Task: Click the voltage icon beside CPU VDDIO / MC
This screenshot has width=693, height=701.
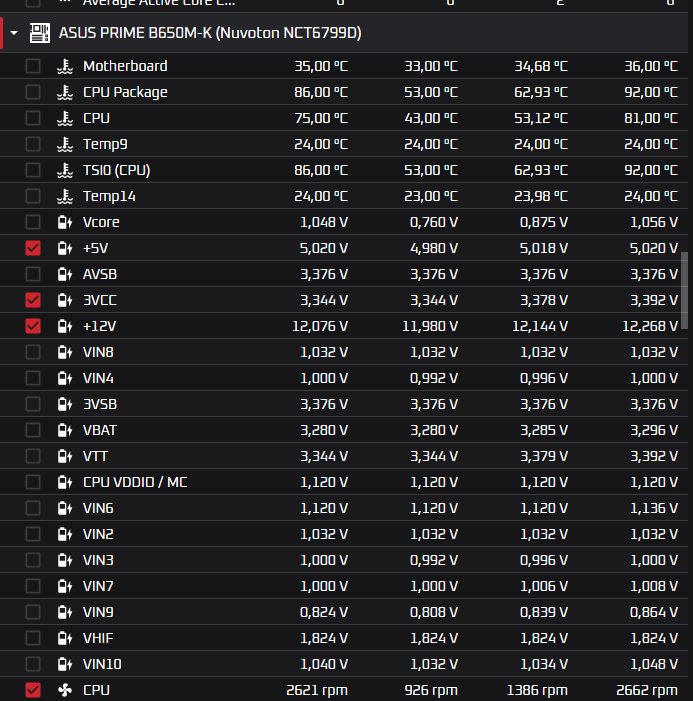Action: [65, 482]
